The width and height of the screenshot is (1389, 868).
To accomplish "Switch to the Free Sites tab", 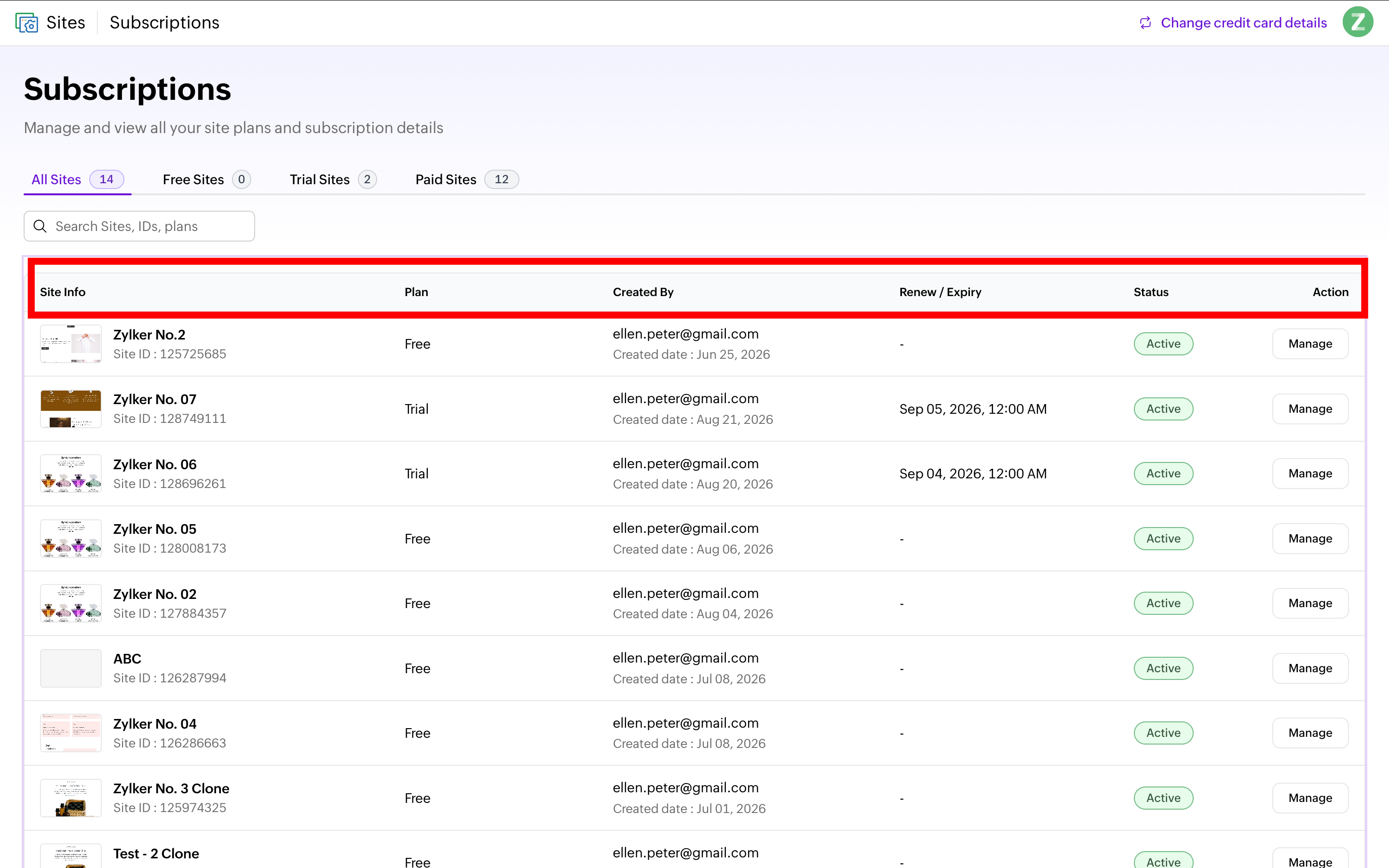I will point(206,180).
